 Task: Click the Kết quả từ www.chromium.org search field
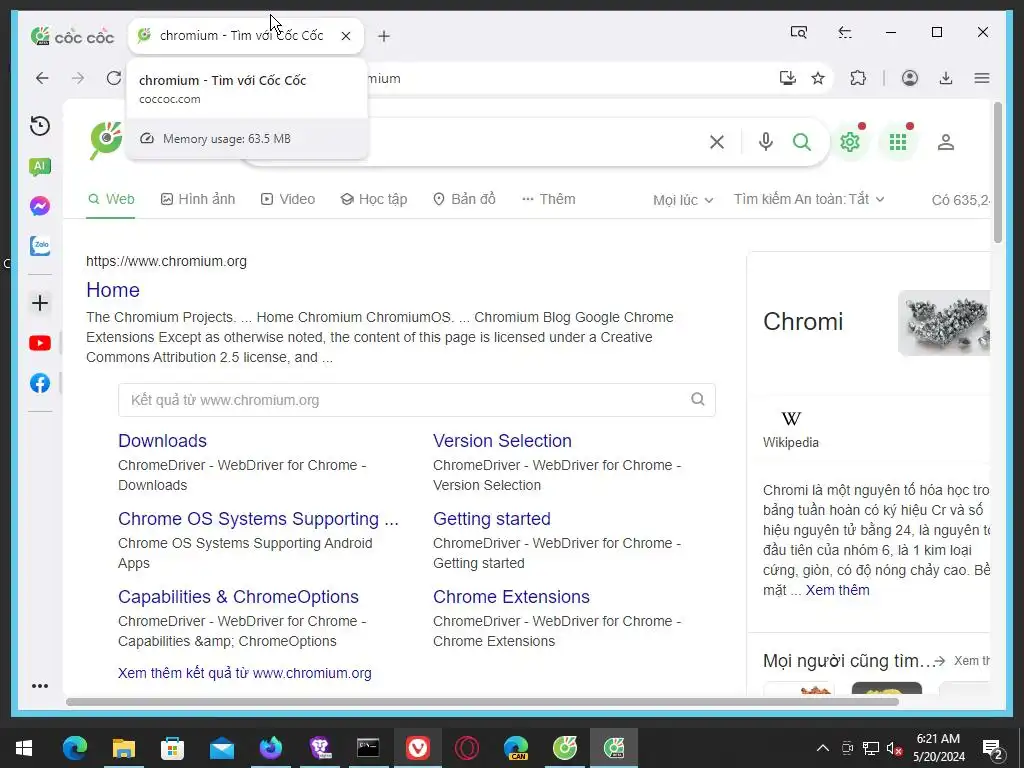pos(417,400)
